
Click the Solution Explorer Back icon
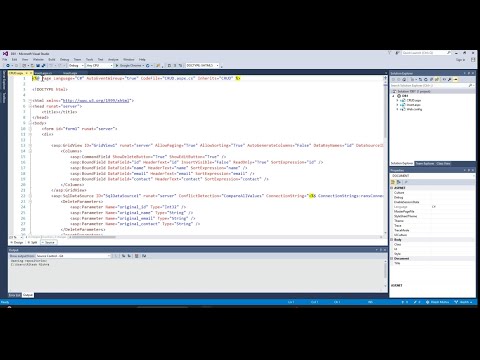click(x=394, y=80)
